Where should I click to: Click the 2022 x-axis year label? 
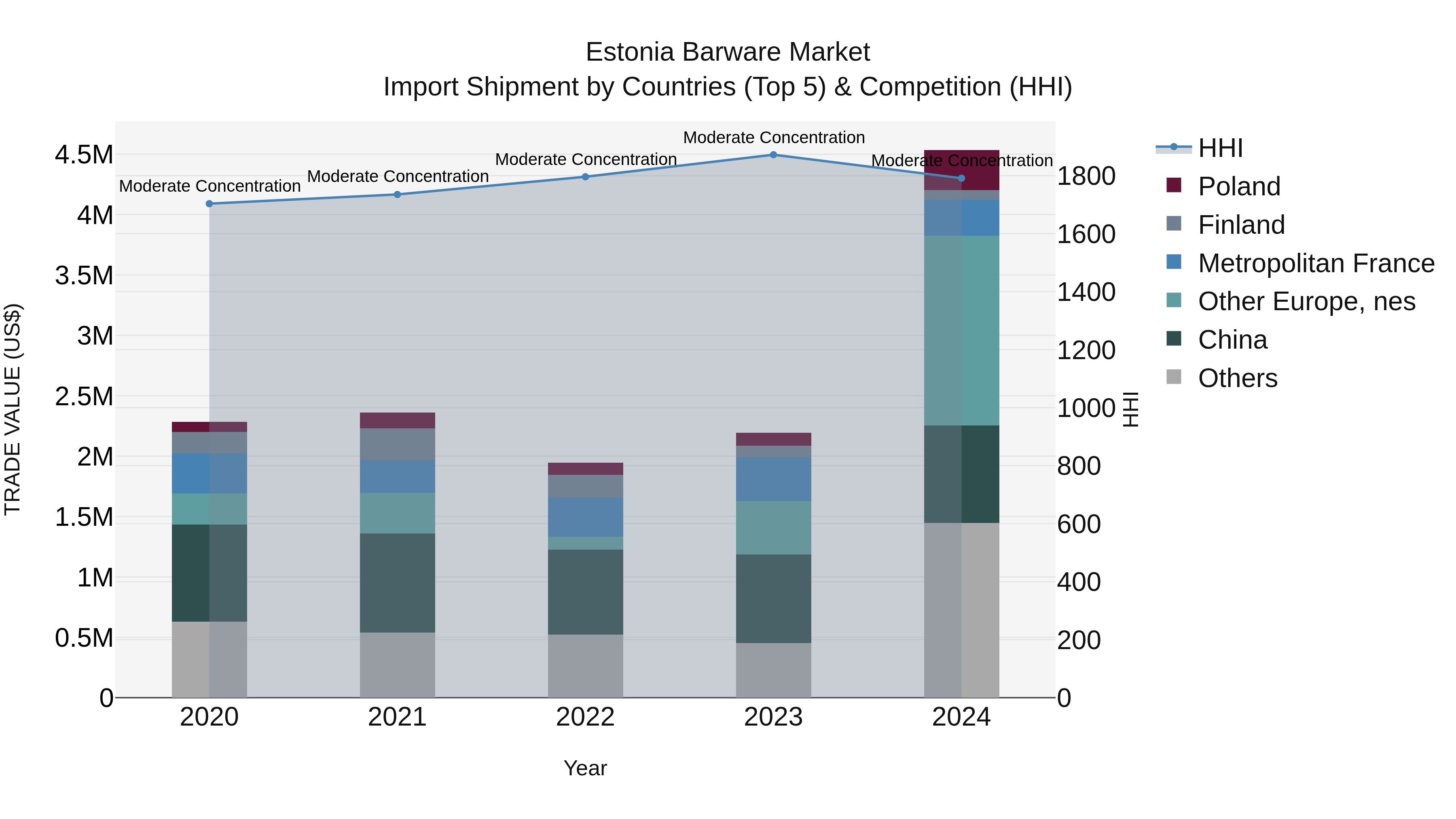(586, 717)
